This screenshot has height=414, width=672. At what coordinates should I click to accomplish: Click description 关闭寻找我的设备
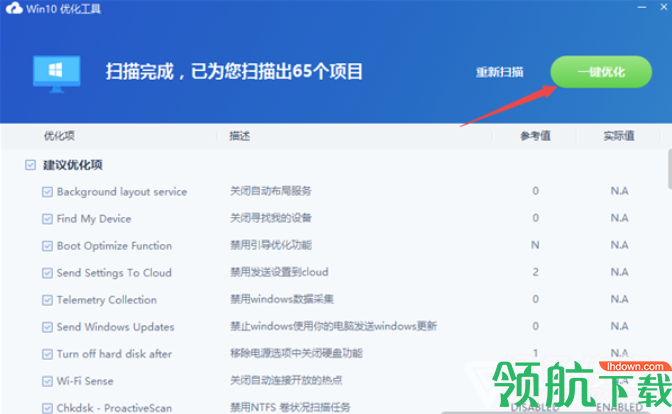(271, 218)
